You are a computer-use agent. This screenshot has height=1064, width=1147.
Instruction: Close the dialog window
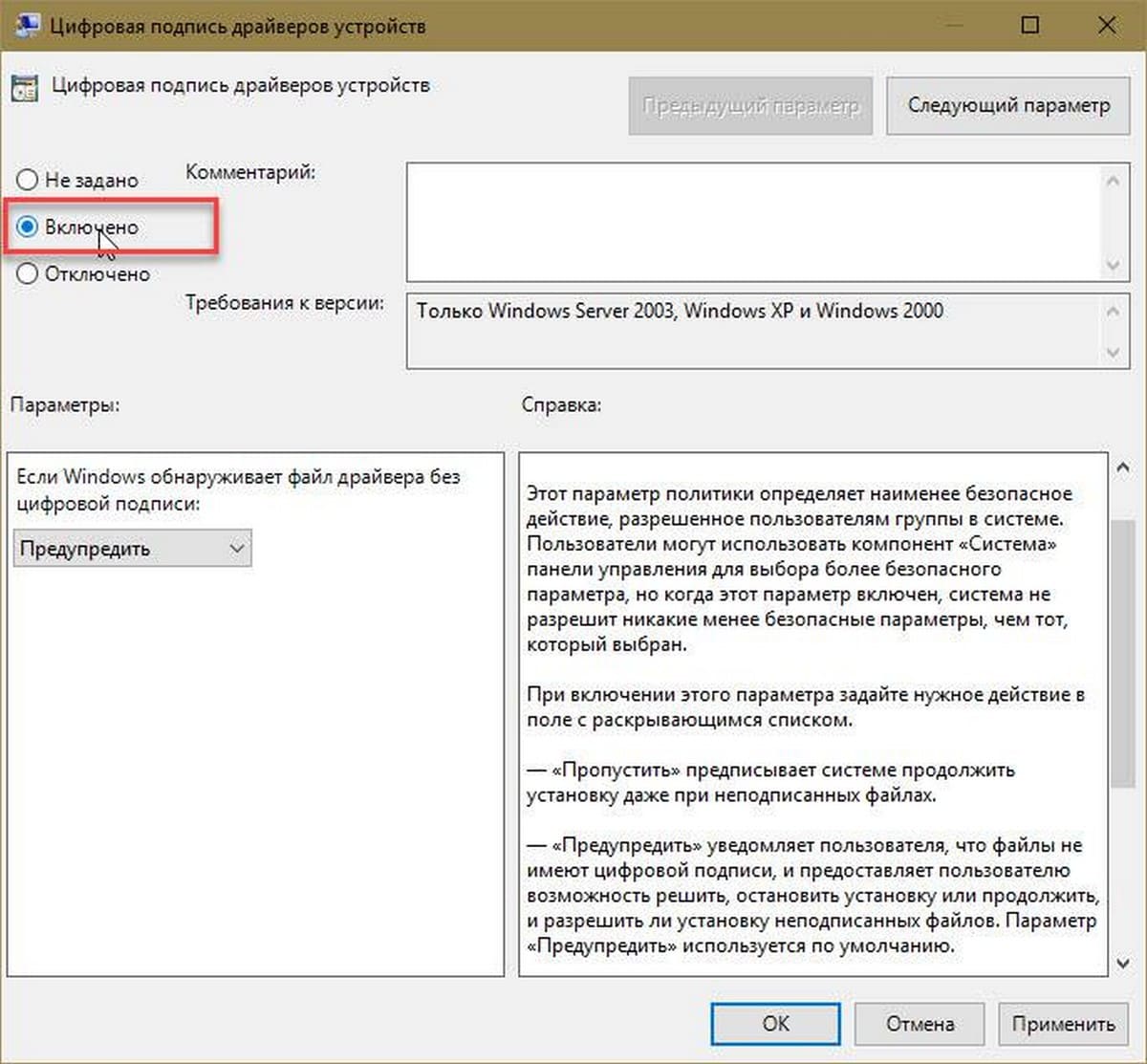pos(1107,25)
